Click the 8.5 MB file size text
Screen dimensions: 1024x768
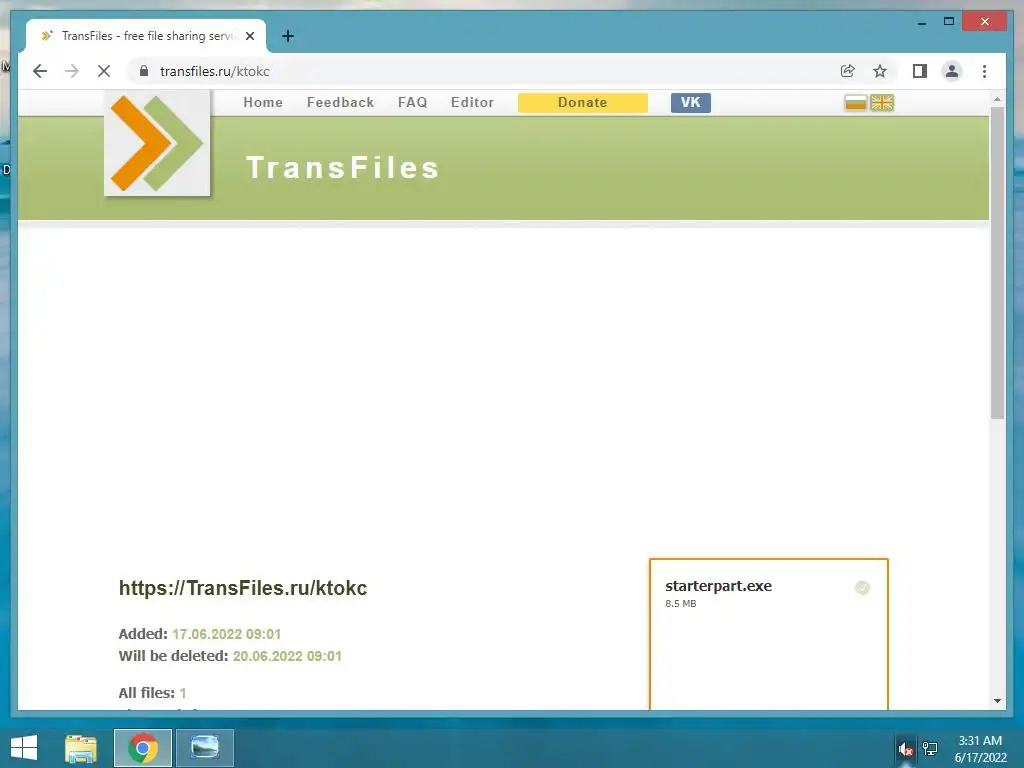680,603
